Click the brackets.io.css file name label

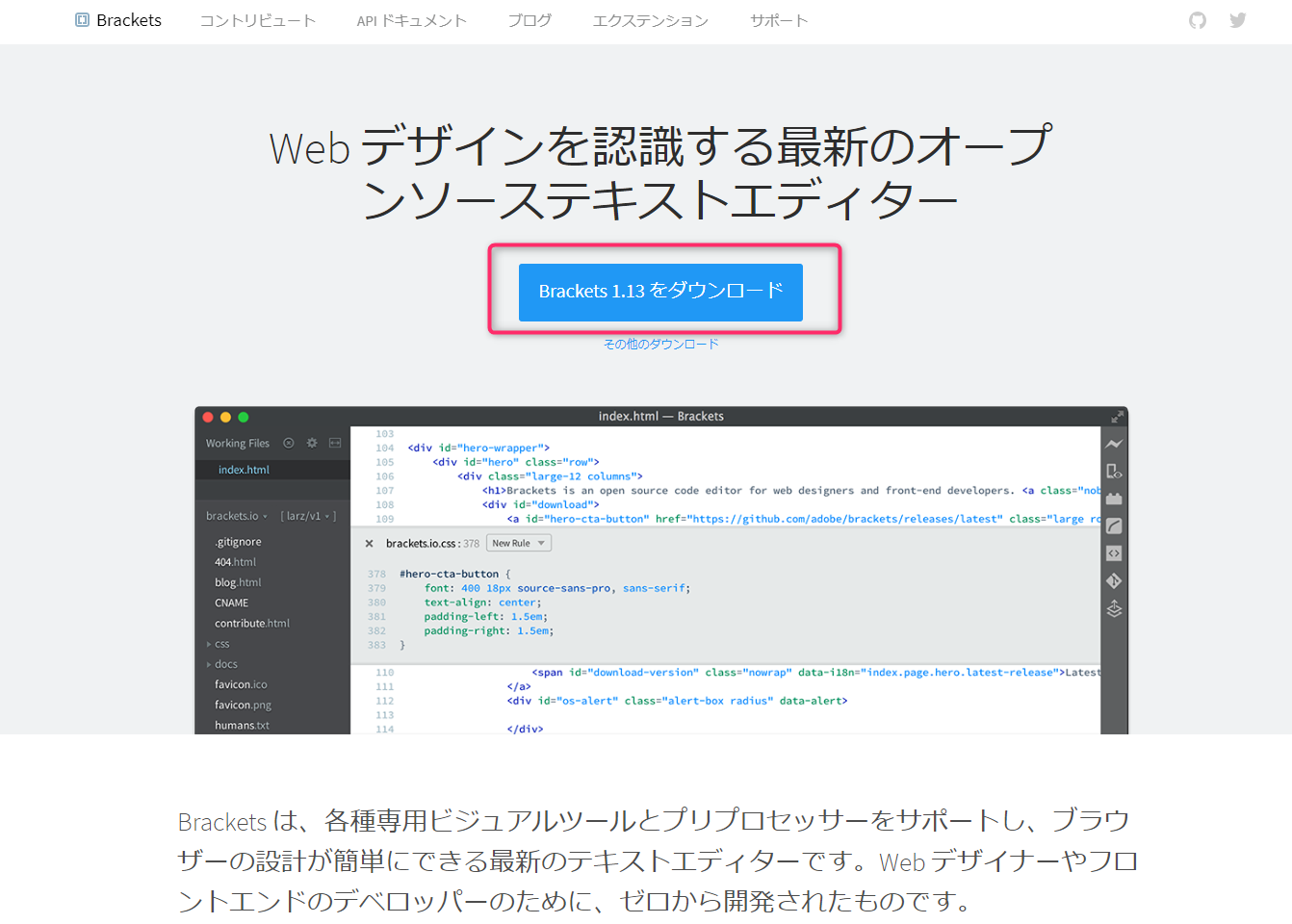[421, 544]
